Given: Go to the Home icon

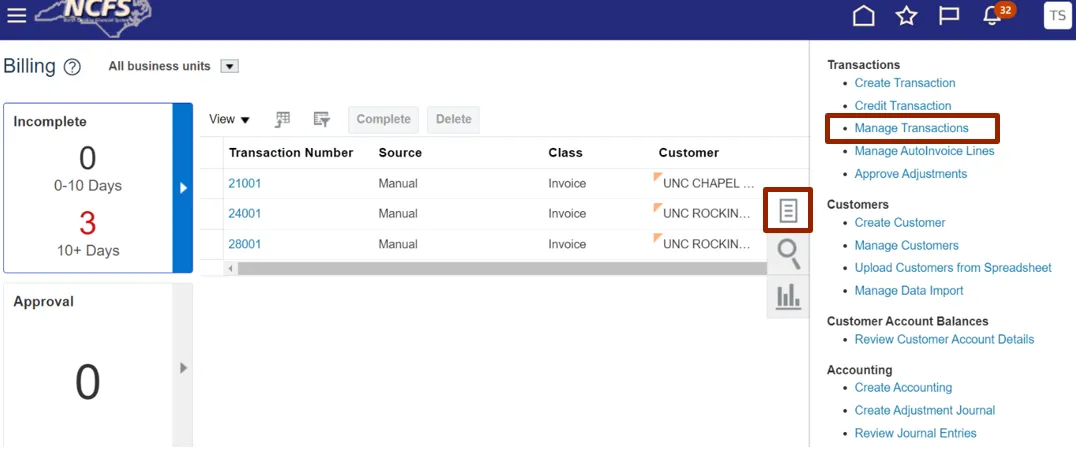Looking at the screenshot, I should 863,16.
